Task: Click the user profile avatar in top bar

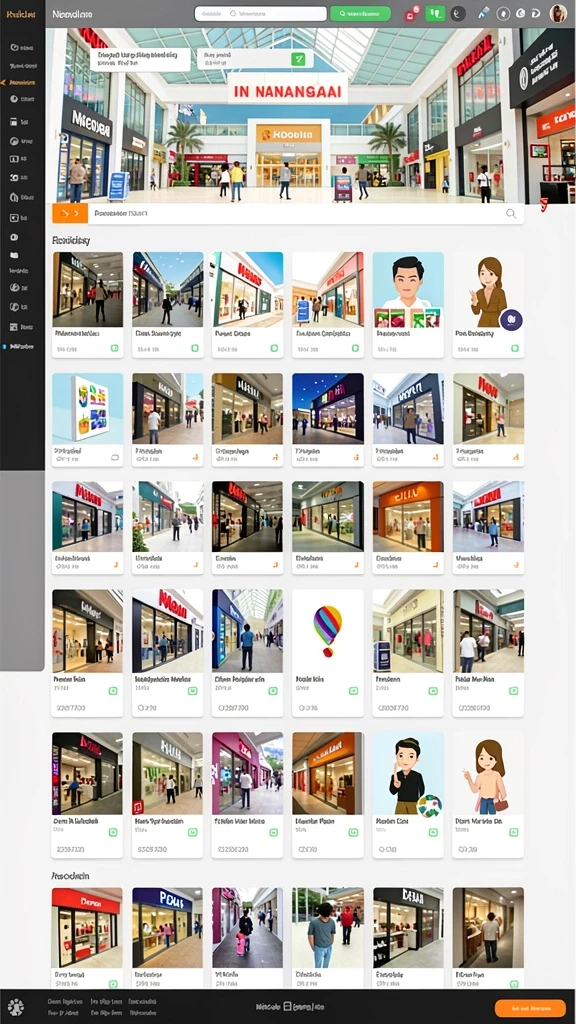Action: coord(558,13)
